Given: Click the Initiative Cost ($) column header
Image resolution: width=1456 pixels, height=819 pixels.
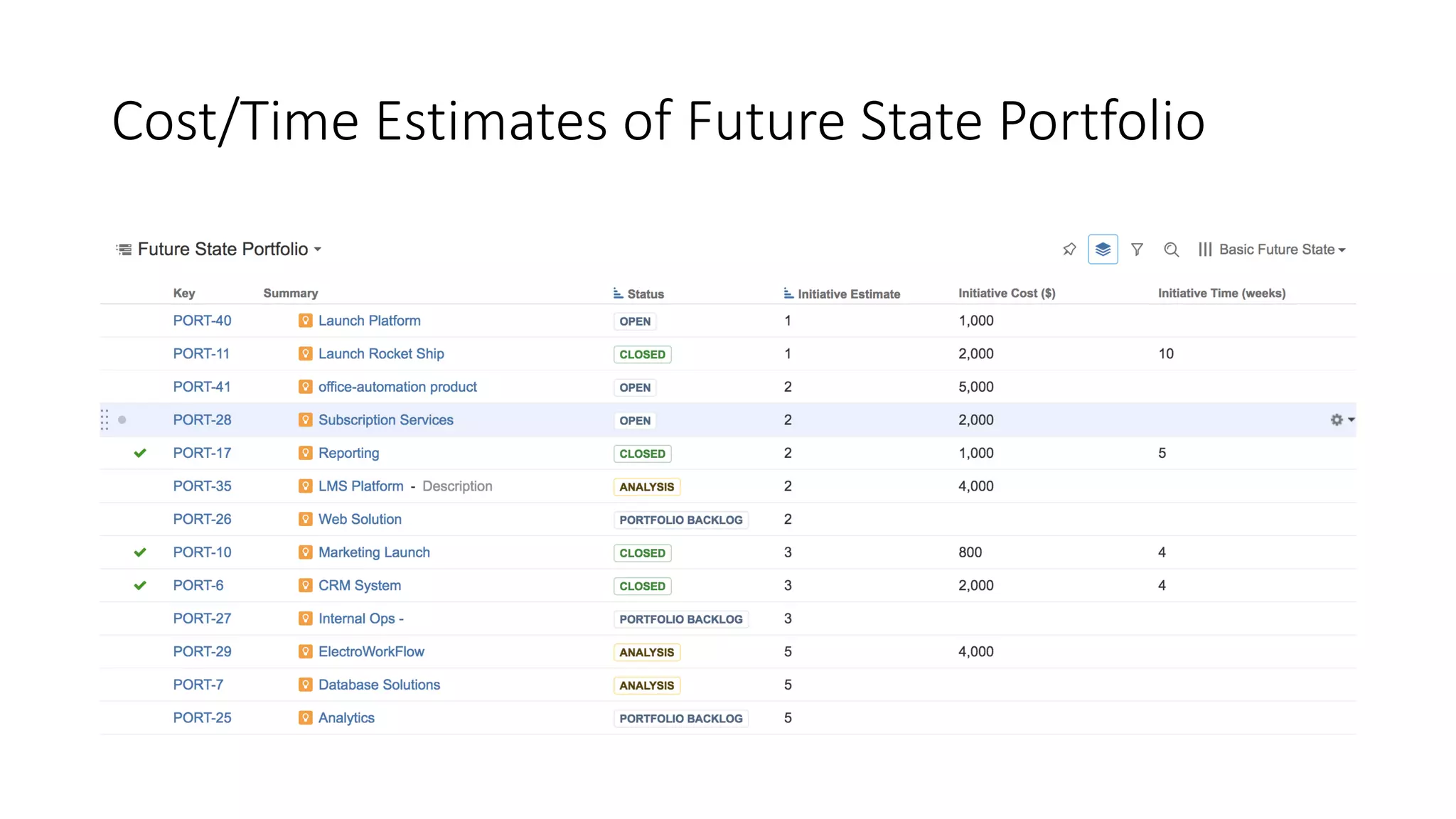Looking at the screenshot, I should [1007, 293].
